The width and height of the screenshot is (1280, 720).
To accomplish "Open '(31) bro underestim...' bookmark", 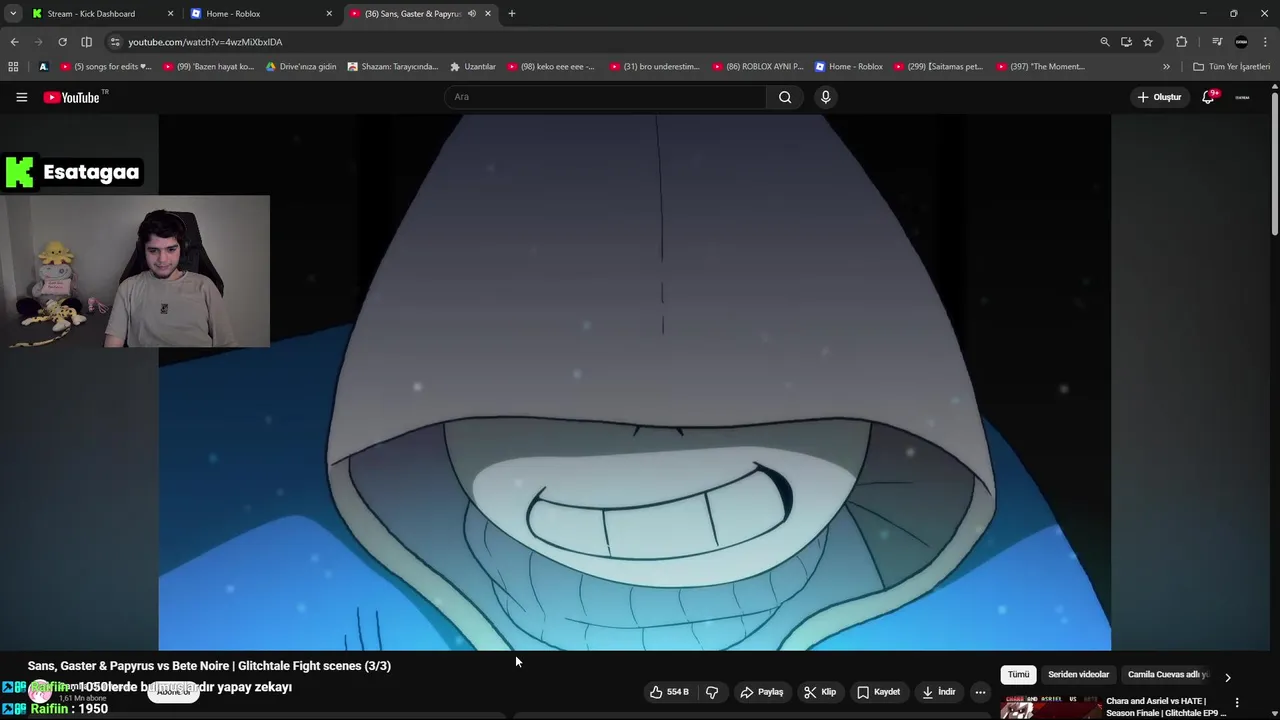I will [654, 67].
